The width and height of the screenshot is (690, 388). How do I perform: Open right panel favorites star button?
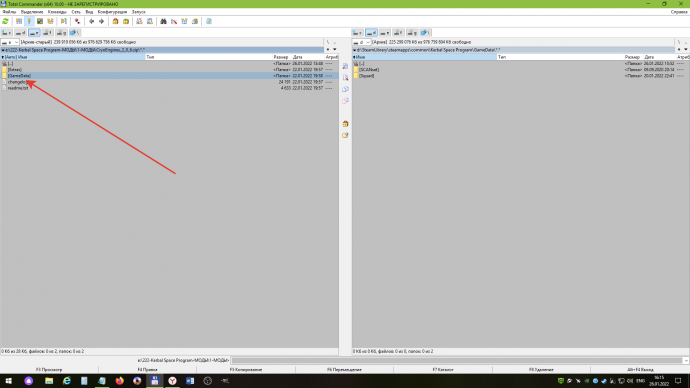pyautogui.click(x=679, y=50)
